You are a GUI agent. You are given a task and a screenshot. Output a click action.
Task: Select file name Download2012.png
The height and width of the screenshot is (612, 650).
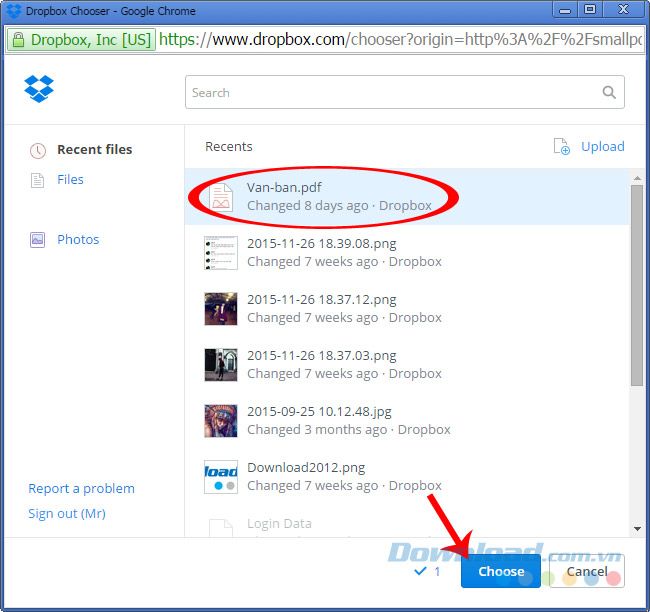306,467
